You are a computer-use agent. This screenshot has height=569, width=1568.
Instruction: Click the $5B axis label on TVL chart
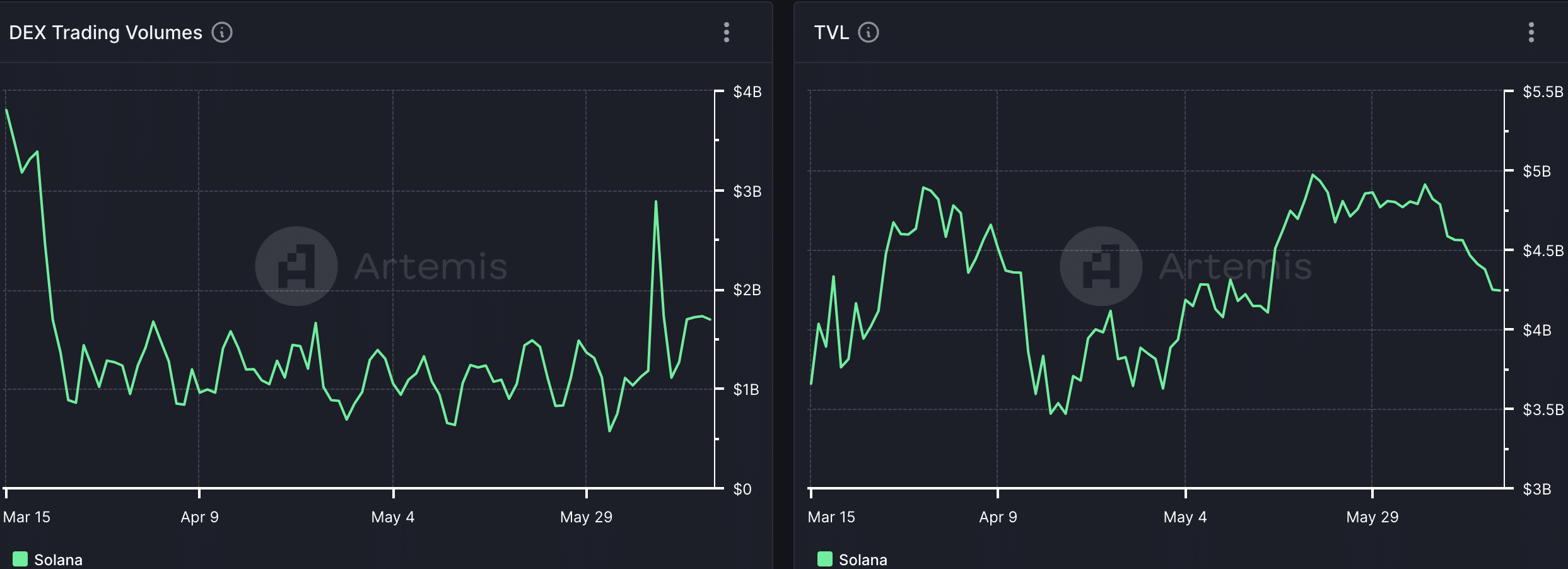click(x=1536, y=171)
